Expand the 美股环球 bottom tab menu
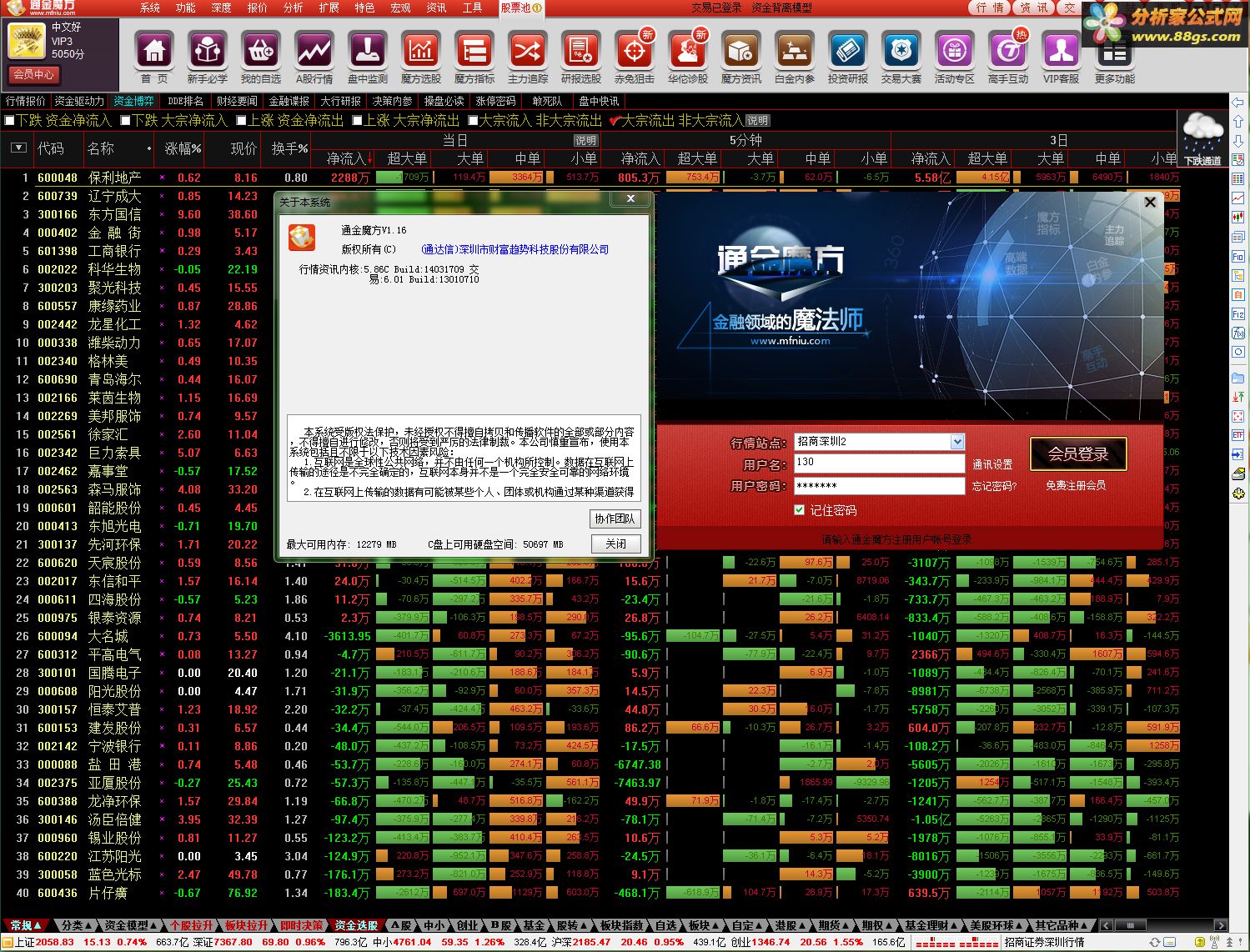The width and height of the screenshot is (1250, 952). [996, 925]
